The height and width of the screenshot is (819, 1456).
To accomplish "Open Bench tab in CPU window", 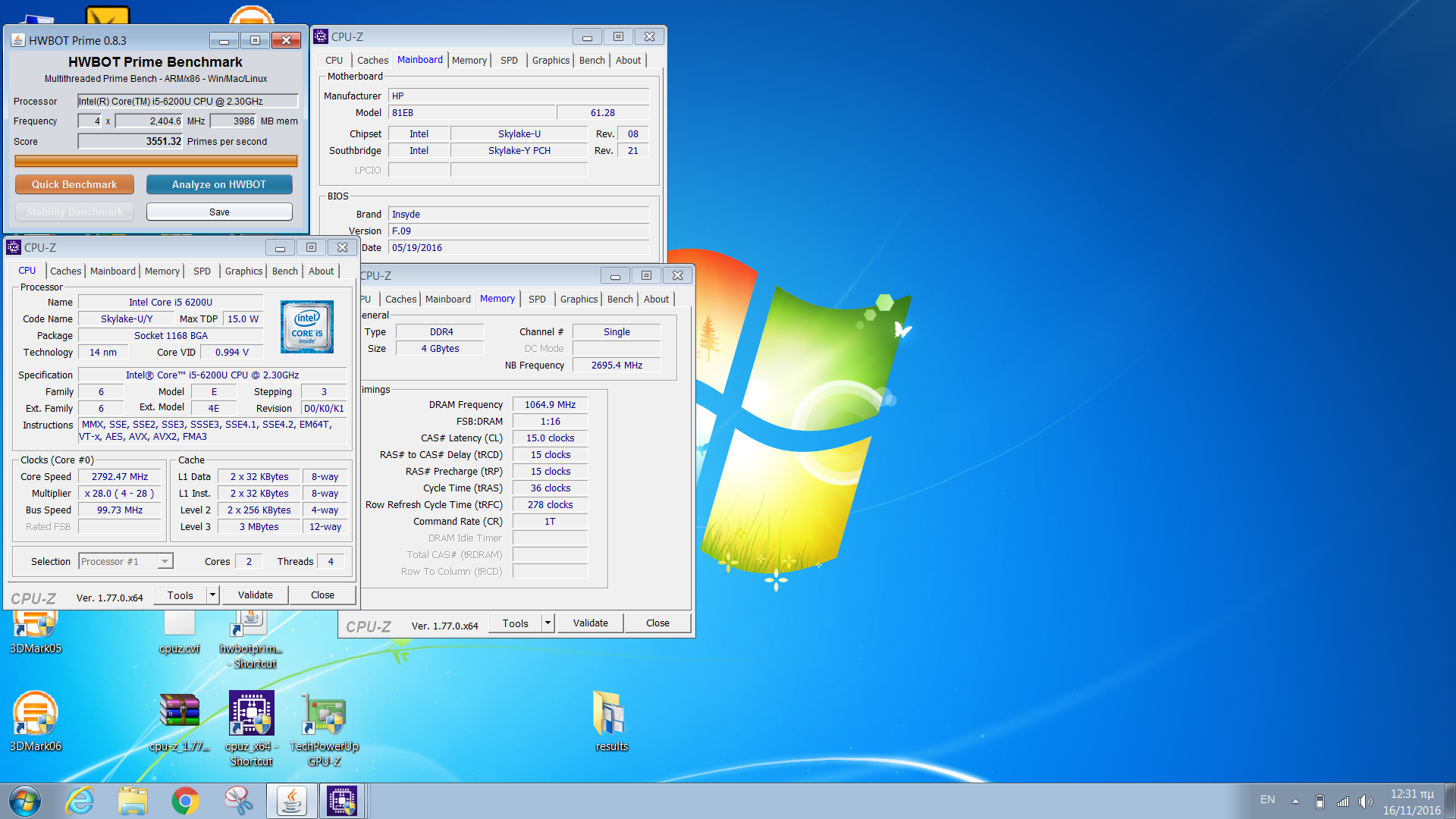I will [x=285, y=271].
